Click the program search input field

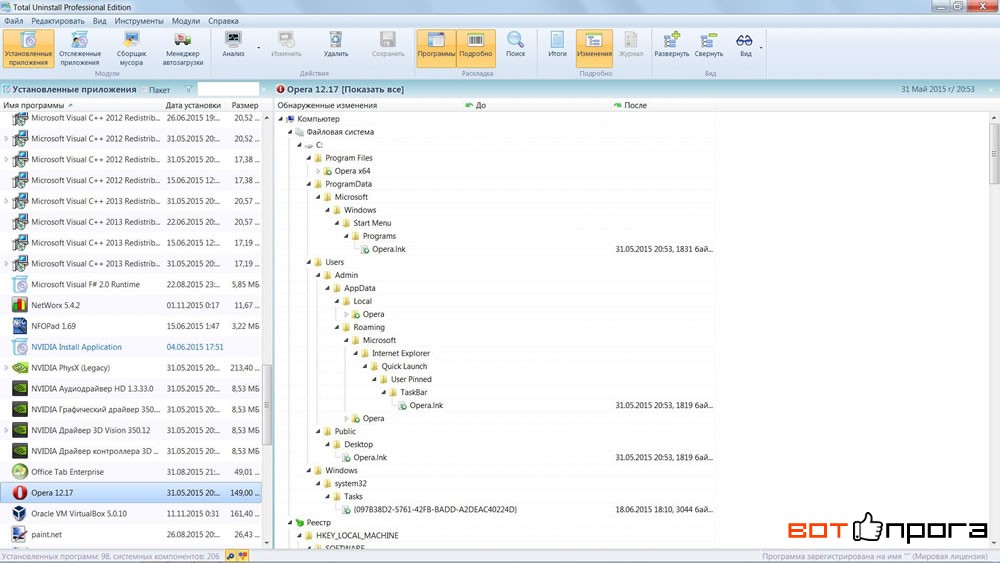point(228,89)
